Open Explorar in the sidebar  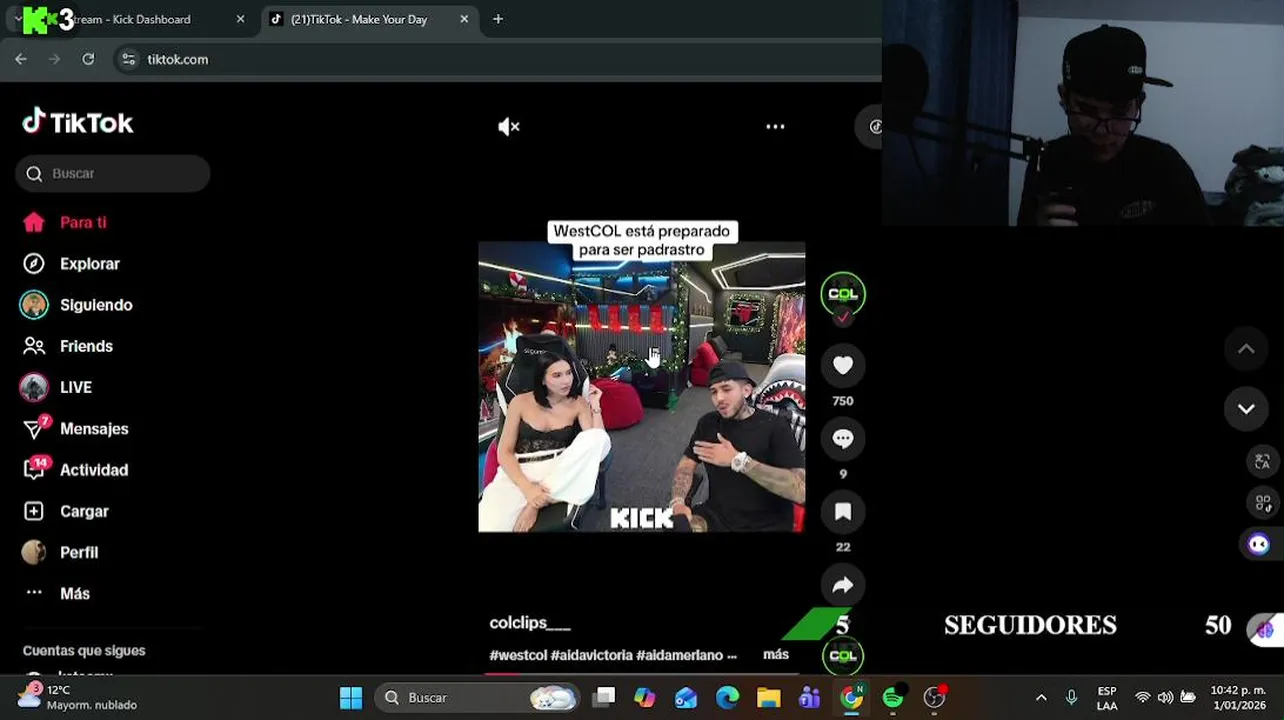(x=90, y=264)
